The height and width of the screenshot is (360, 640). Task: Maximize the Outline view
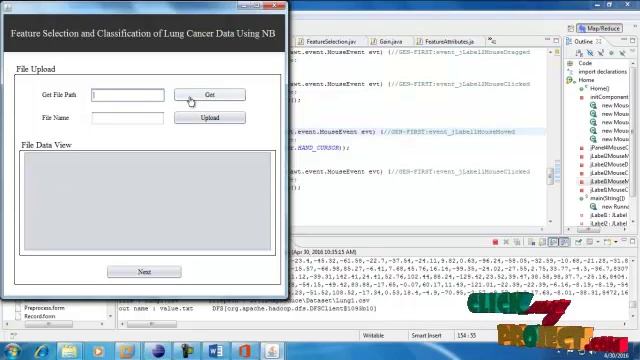pyautogui.click(x=632, y=41)
